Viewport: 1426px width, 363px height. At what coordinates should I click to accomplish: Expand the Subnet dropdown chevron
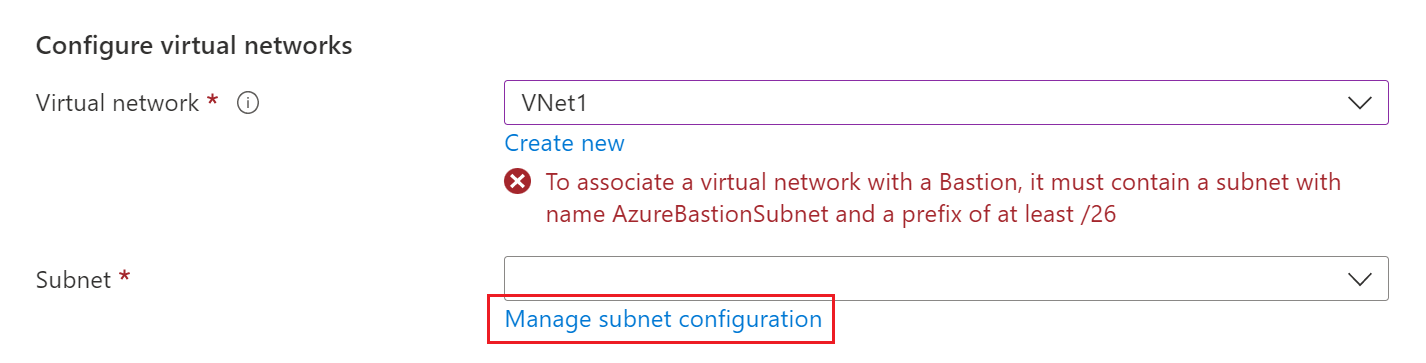tap(1359, 279)
